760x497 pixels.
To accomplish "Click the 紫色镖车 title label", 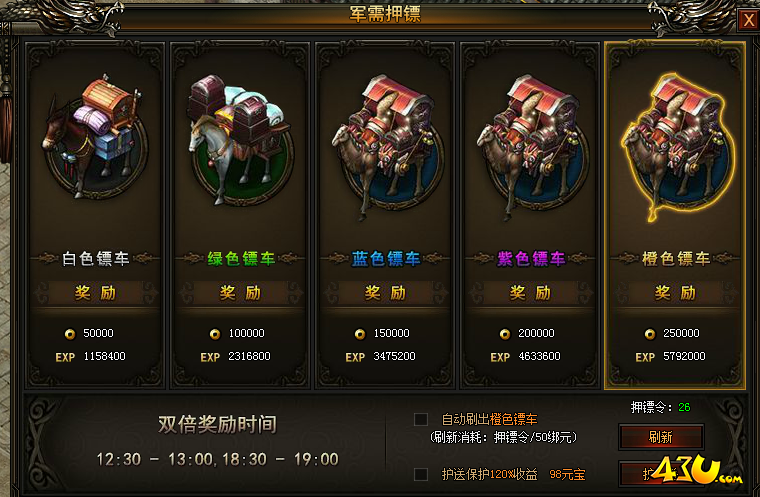I will pos(531,258).
